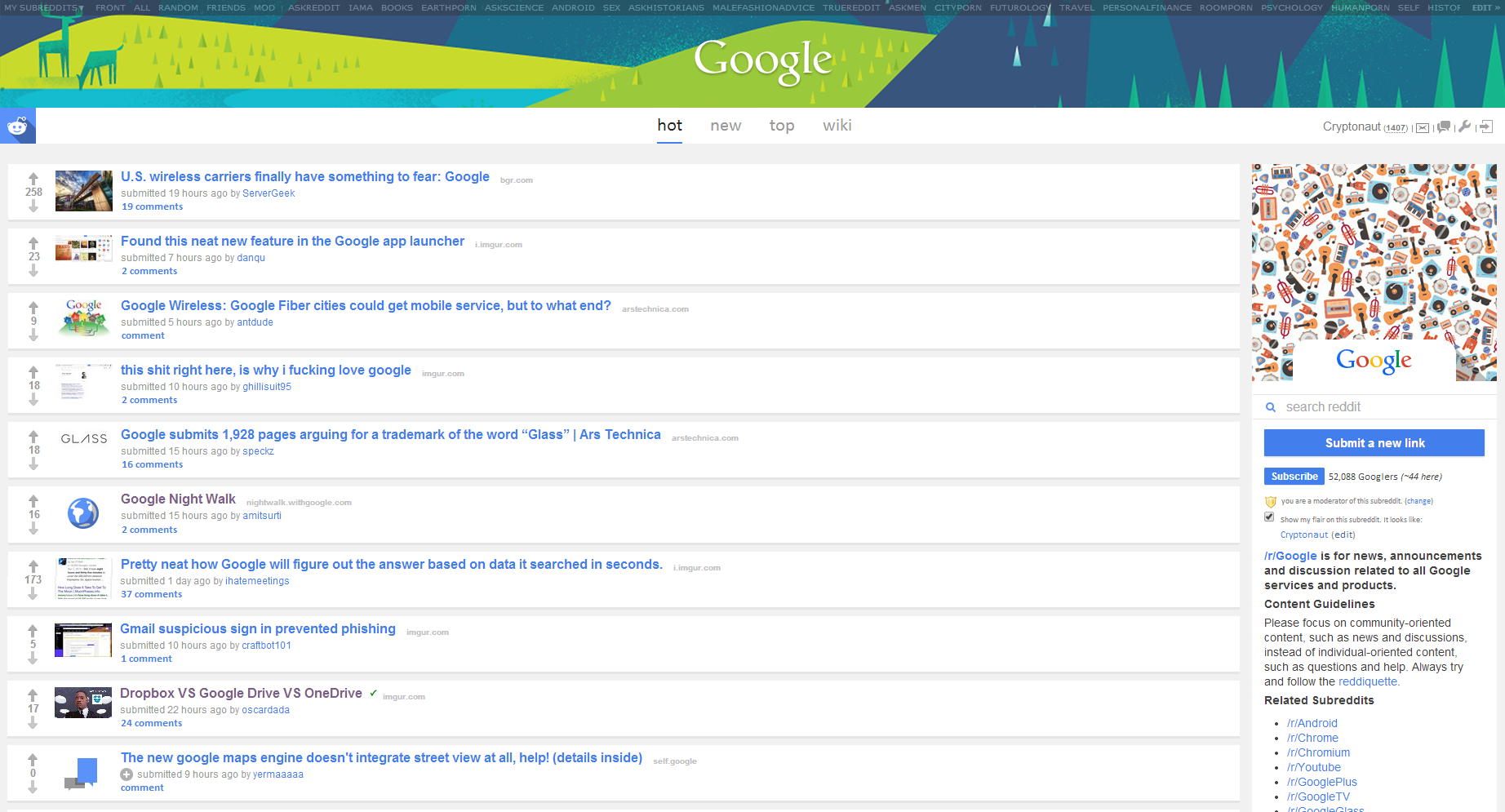1505x812 pixels.
Task: Downvote the Google Night Walk post
Action: 33,529
